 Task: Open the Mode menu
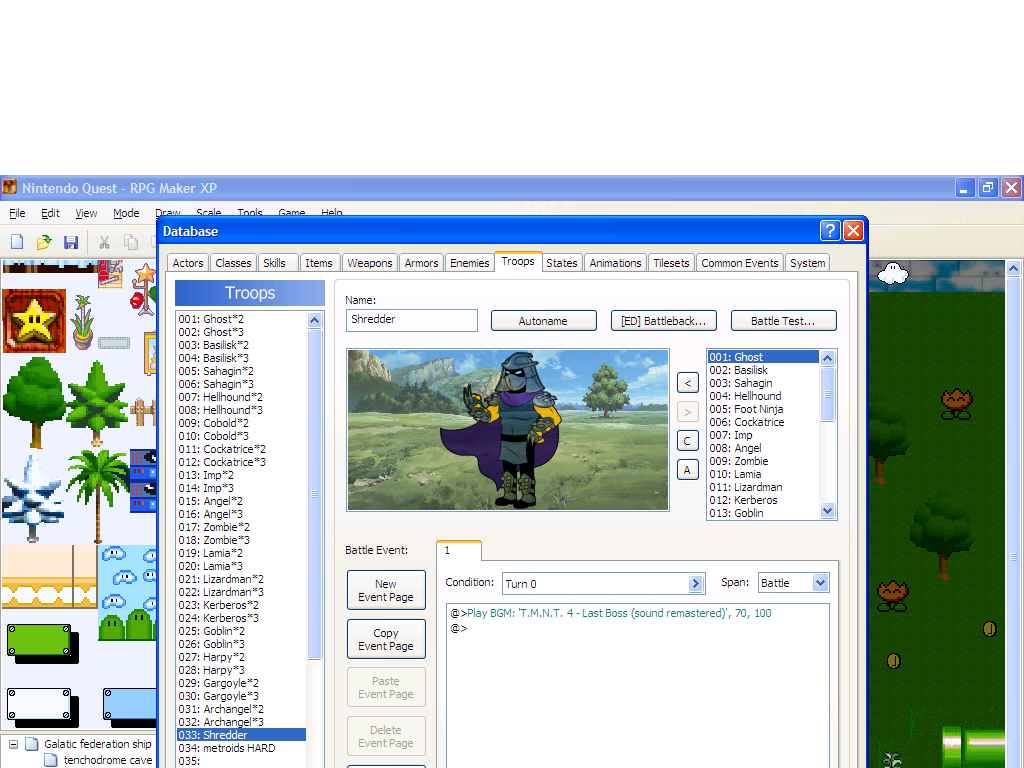(x=126, y=213)
